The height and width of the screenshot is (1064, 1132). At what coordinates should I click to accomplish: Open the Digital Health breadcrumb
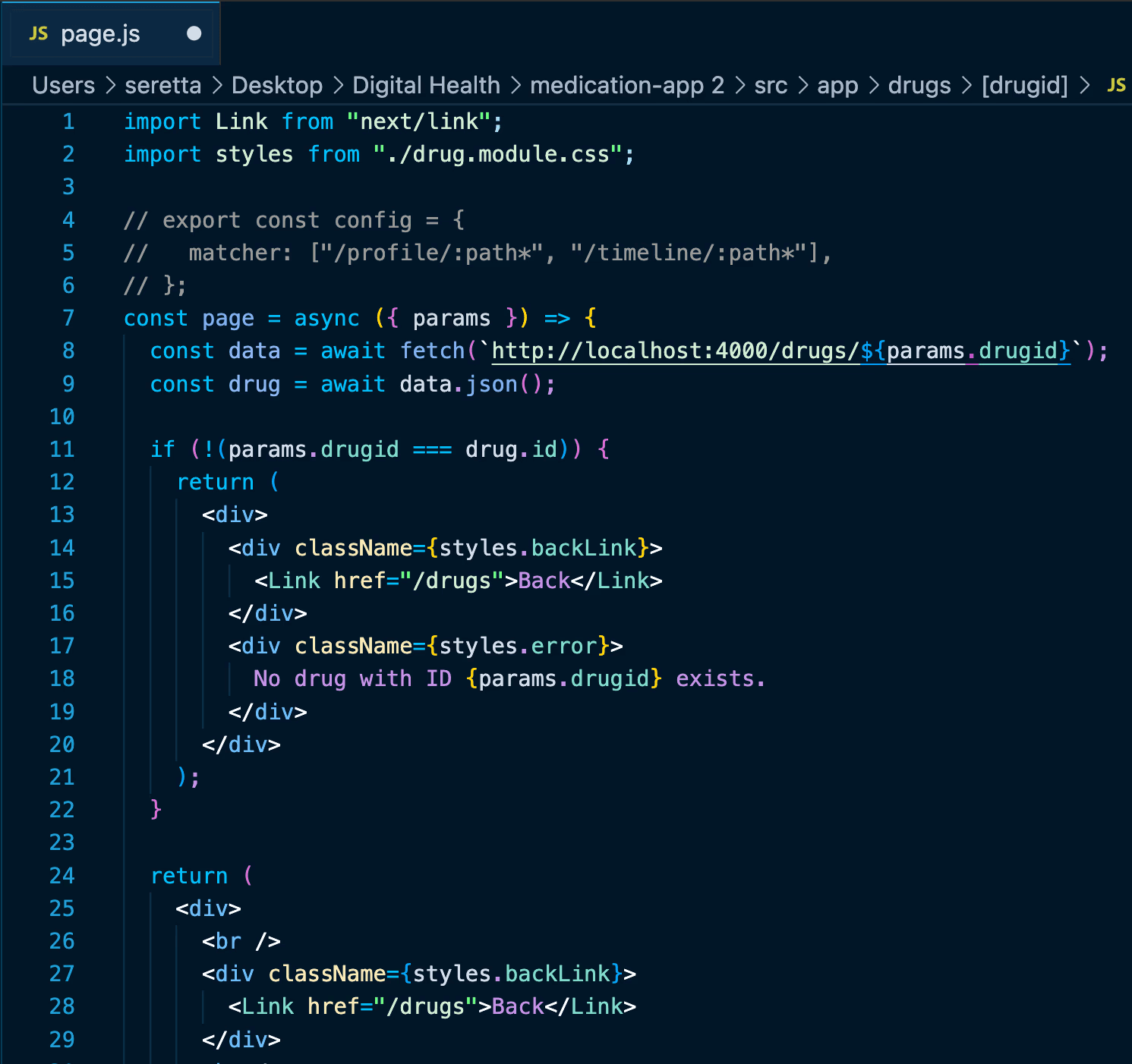coord(427,85)
